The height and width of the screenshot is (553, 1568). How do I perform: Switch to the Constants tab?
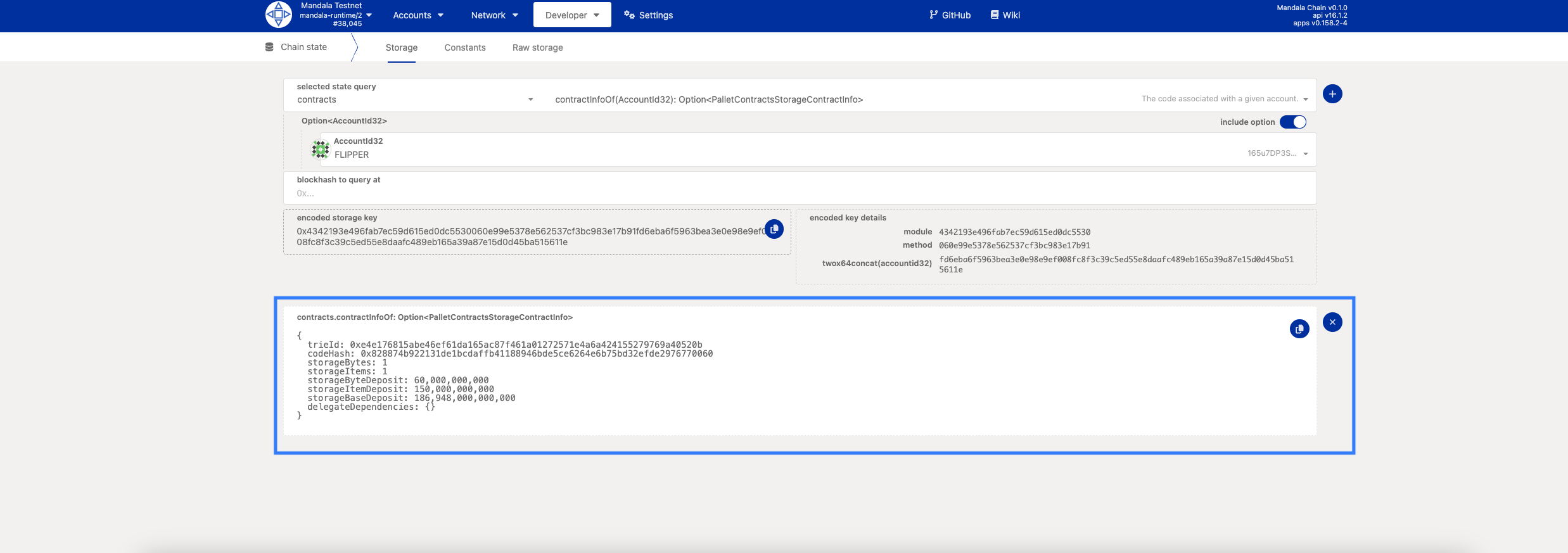(x=465, y=48)
